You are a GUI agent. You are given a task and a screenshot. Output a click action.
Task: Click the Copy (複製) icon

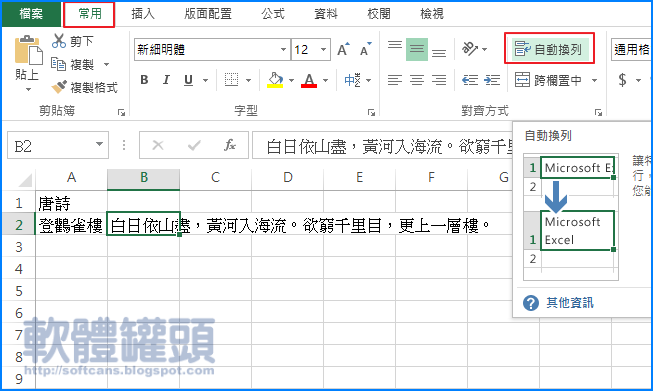[x=58, y=64]
